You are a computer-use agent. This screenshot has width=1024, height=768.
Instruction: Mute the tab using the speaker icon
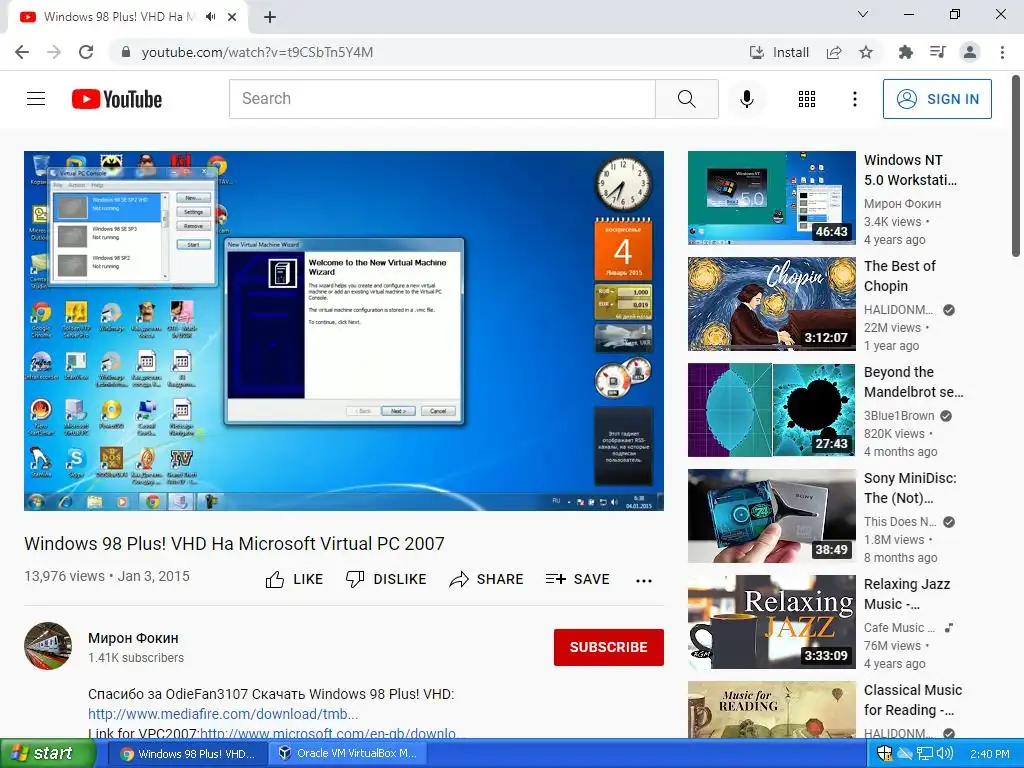tap(210, 17)
